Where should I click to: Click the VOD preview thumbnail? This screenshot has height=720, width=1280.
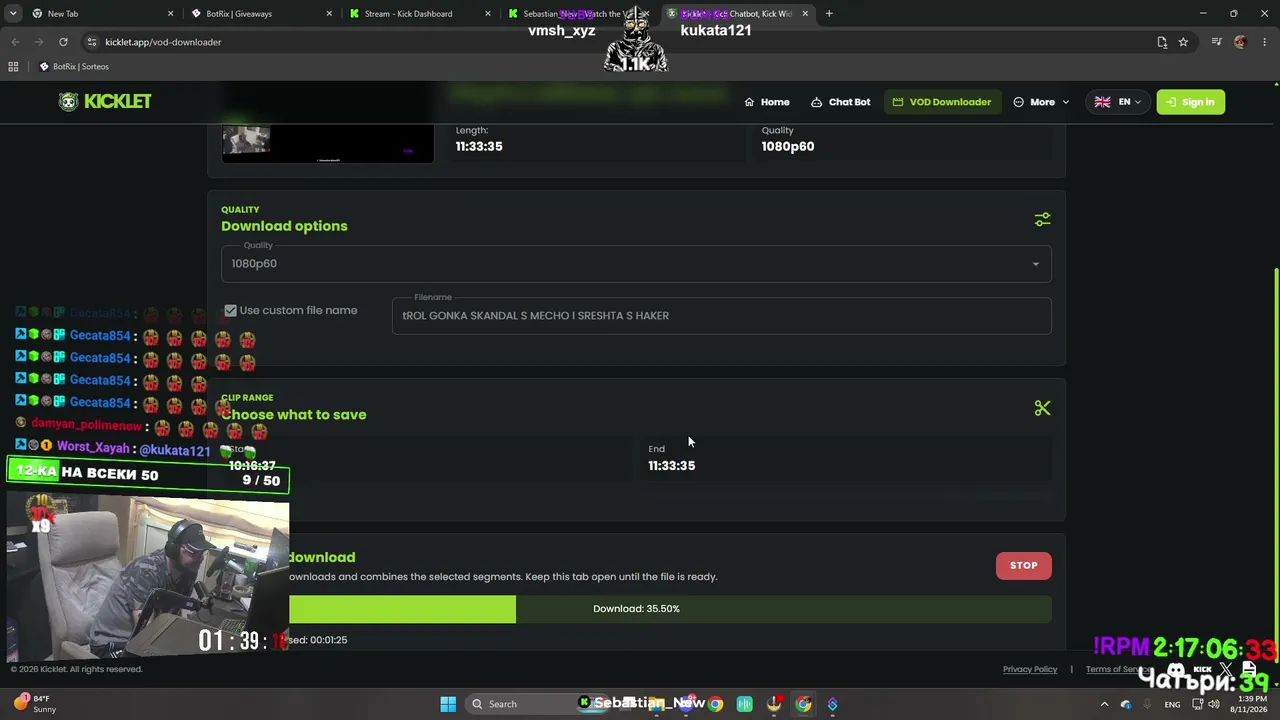point(328,144)
